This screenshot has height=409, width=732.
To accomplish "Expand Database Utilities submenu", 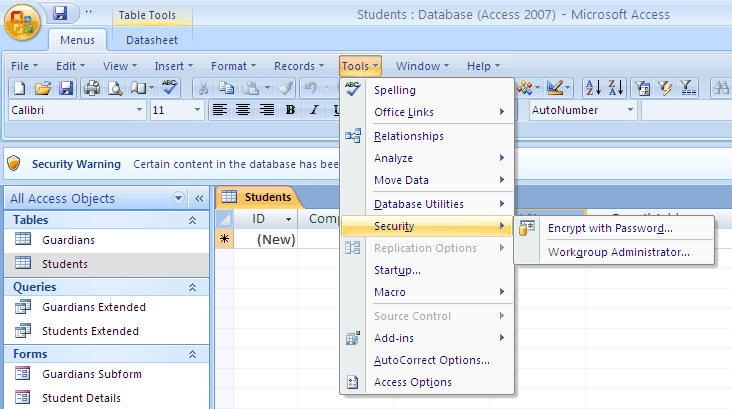I will [427, 204].
